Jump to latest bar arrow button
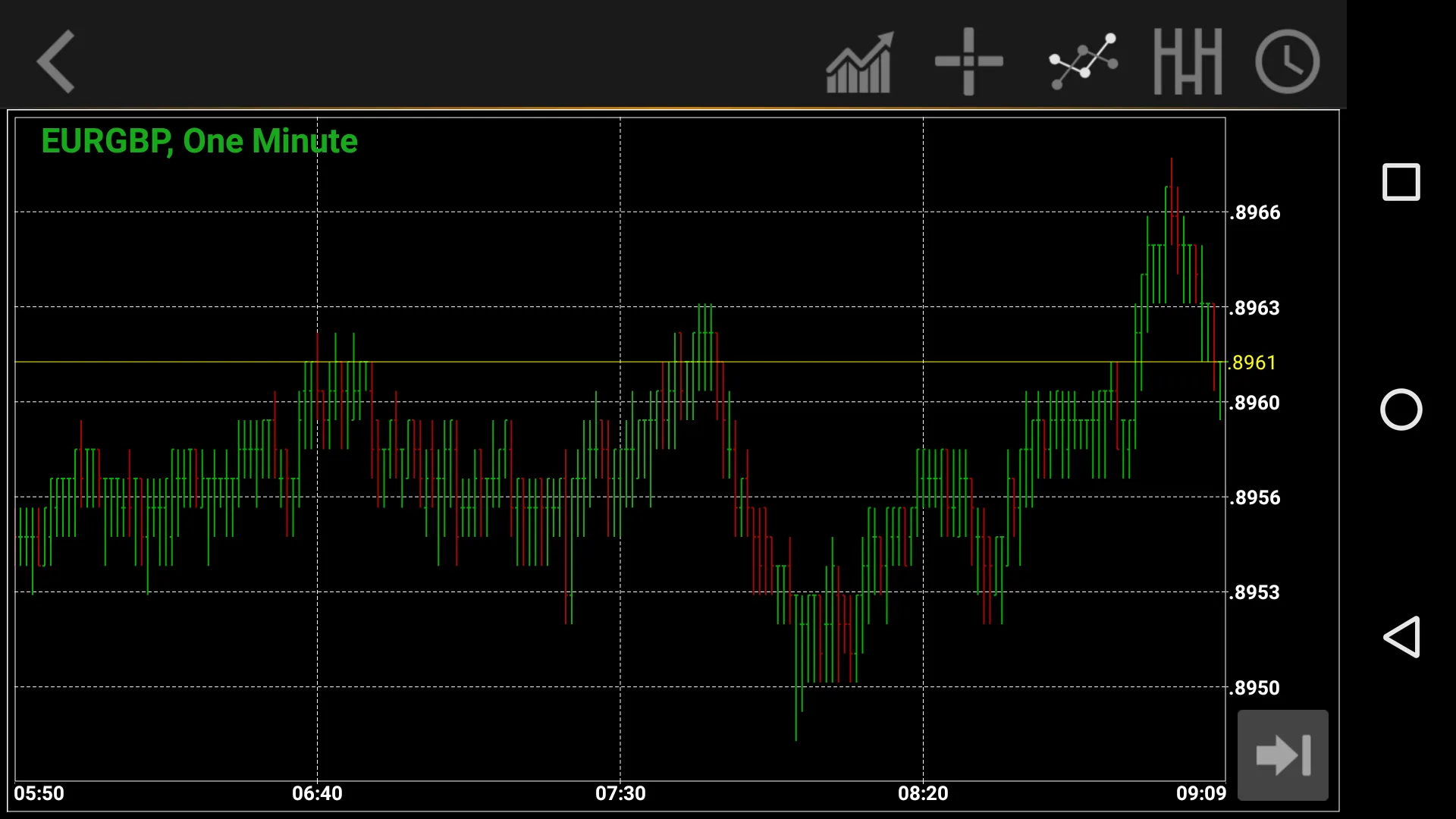The height and width of the screenshot is (819, 1456). [1283, 755]
